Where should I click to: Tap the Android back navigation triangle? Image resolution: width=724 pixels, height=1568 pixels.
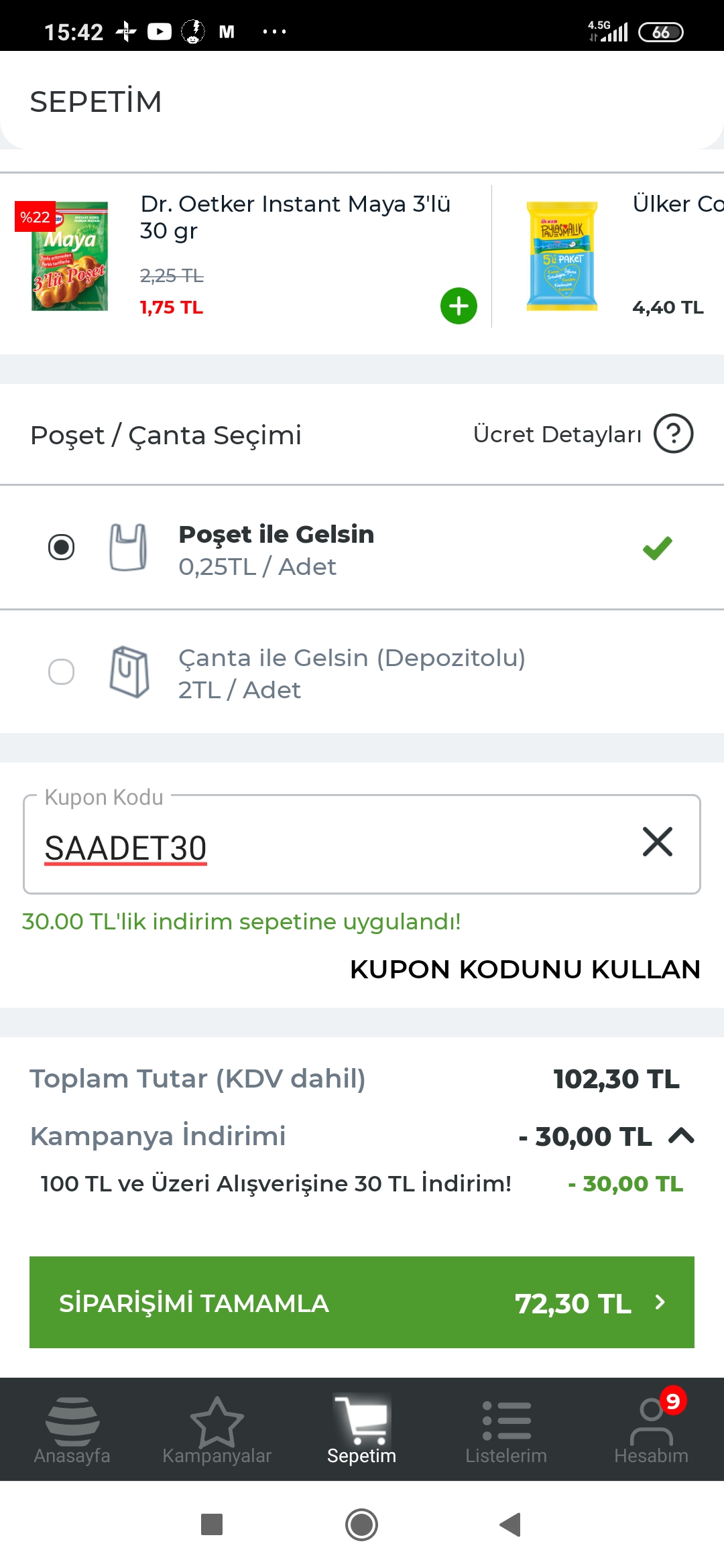511,1524
